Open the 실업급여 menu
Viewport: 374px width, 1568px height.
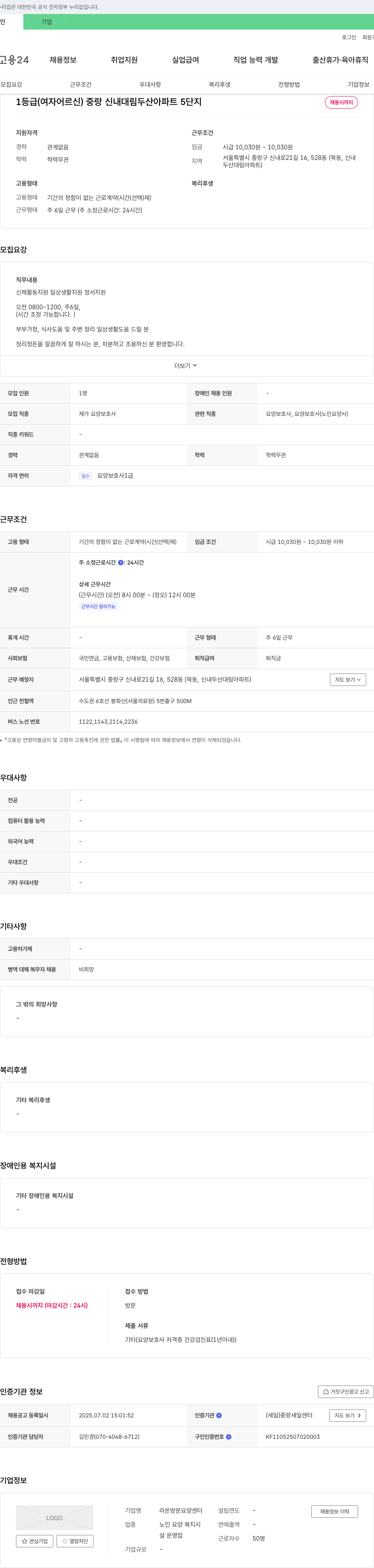pyautogui.click(x=185, y=60)
